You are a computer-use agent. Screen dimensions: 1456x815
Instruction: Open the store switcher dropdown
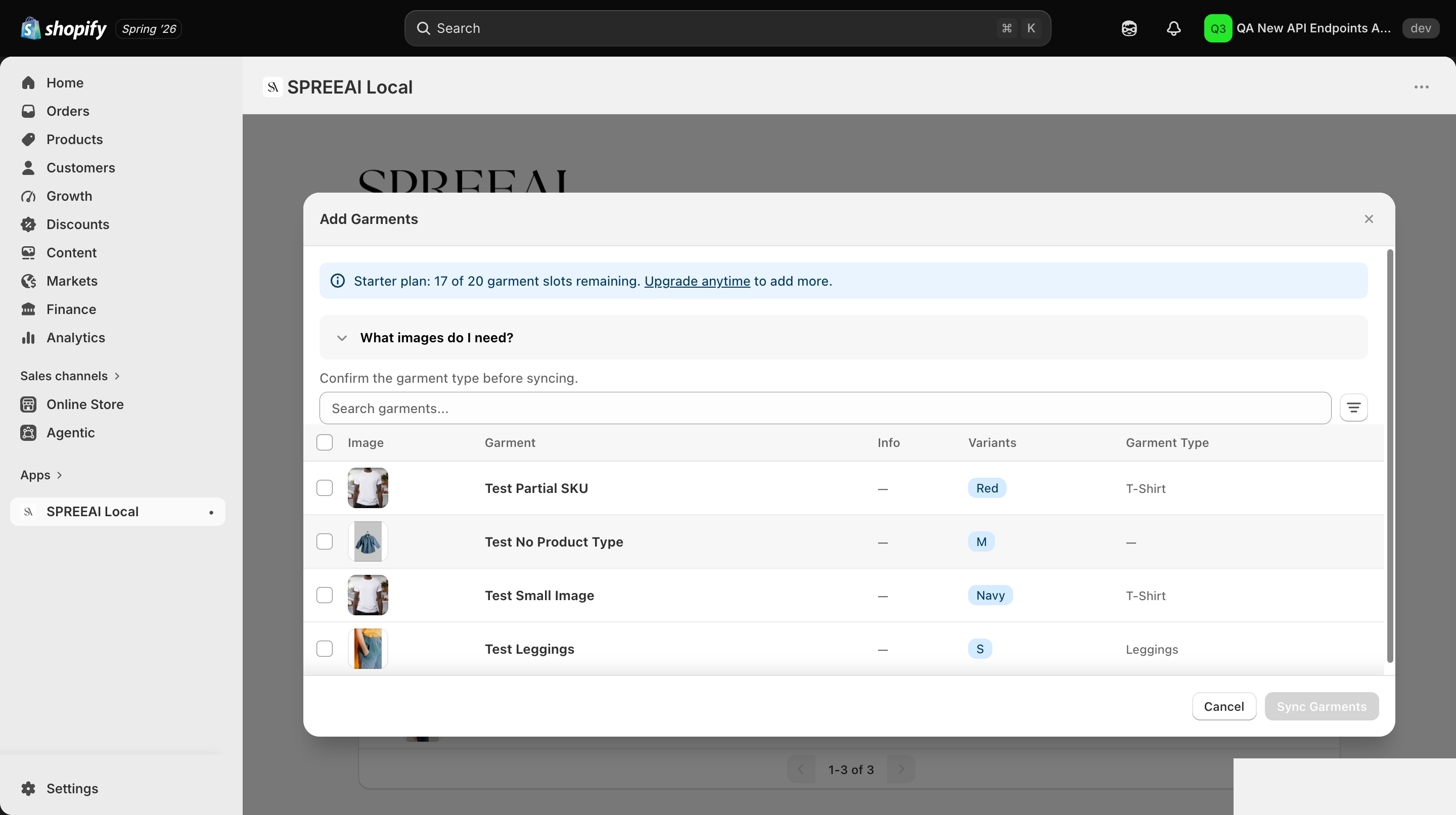[1322, 28]
